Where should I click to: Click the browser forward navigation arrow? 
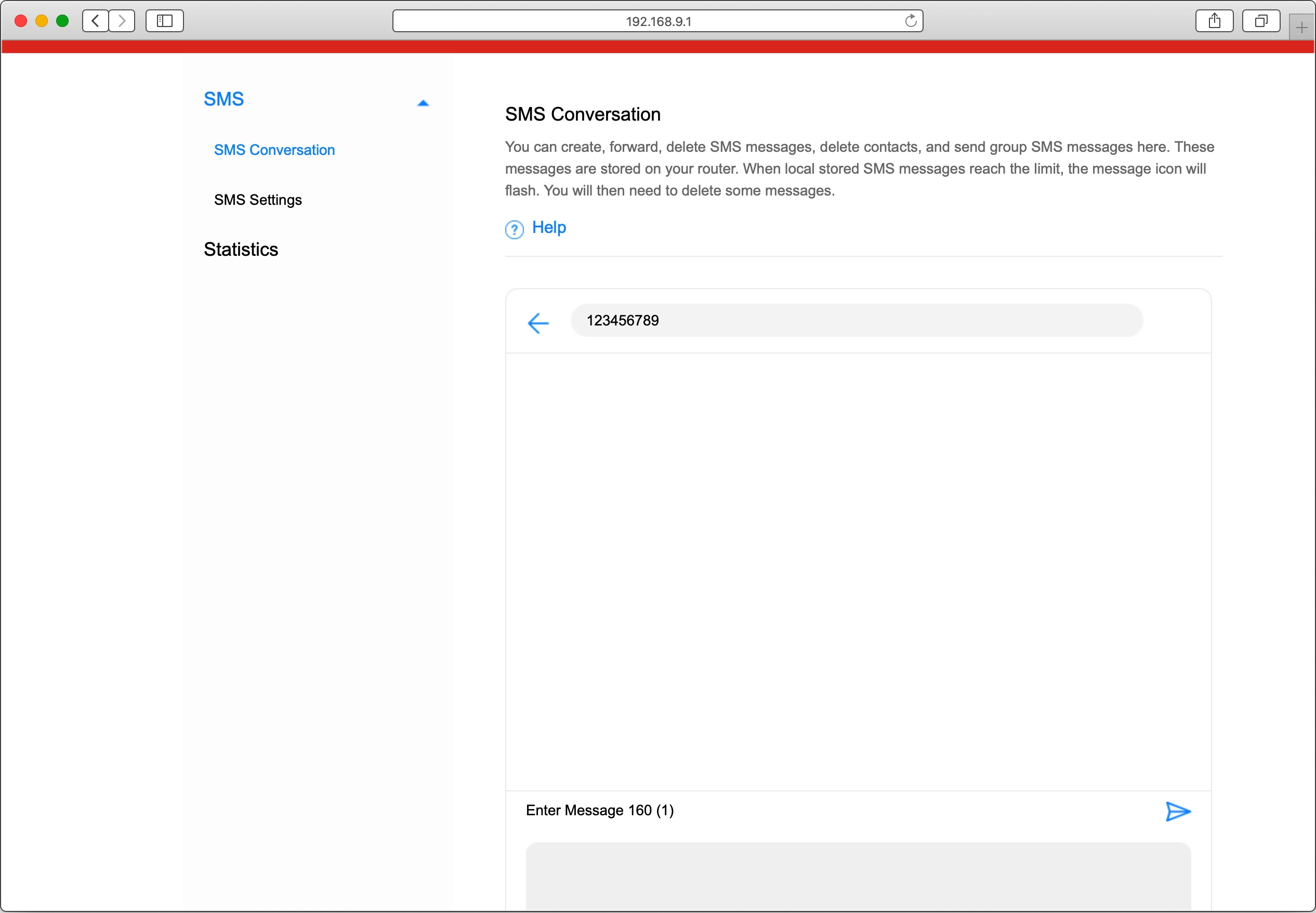click(x=121, y=20)
